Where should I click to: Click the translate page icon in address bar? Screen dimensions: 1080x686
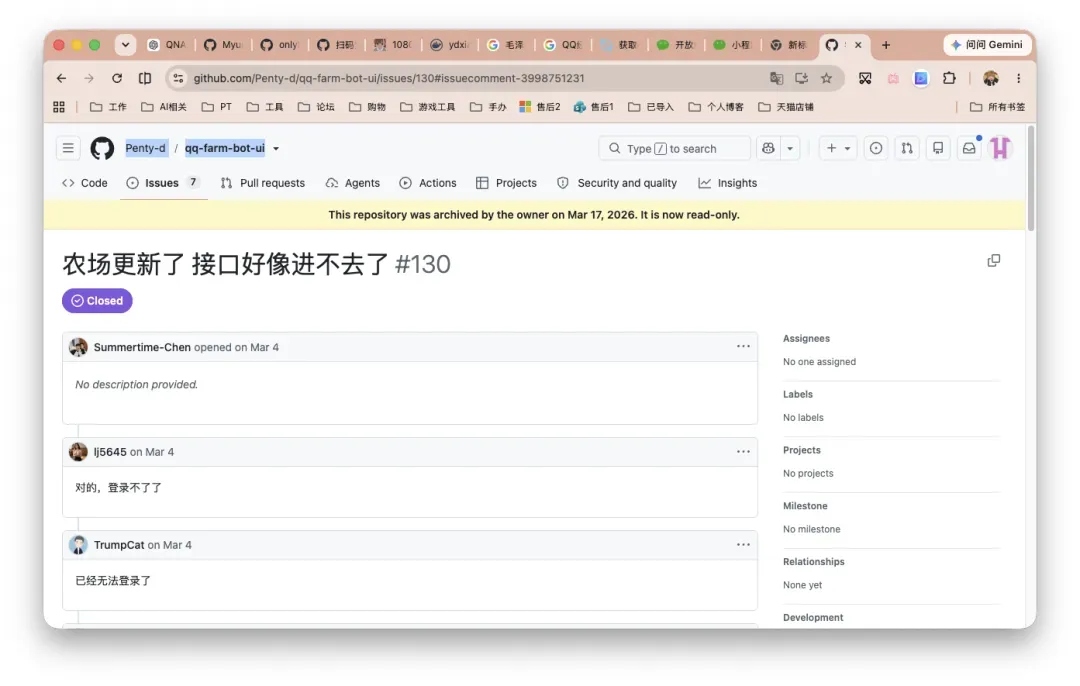[x=776, y=79]
